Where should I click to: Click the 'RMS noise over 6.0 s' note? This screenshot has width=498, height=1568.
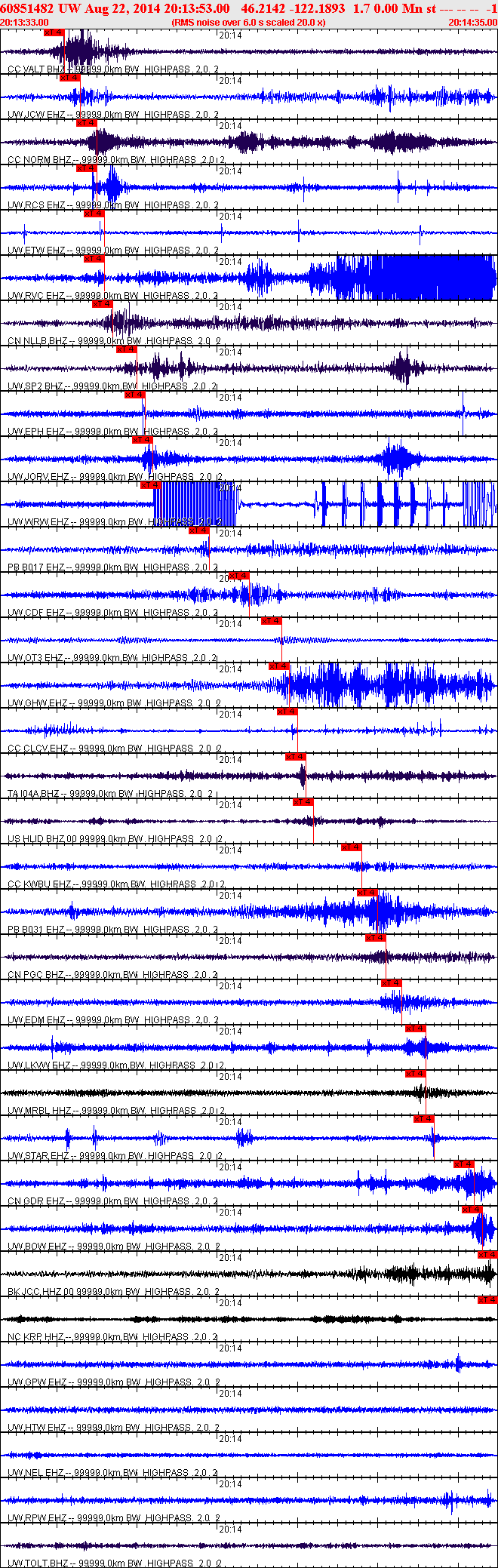pyautogui.click(x=249, y=23)
